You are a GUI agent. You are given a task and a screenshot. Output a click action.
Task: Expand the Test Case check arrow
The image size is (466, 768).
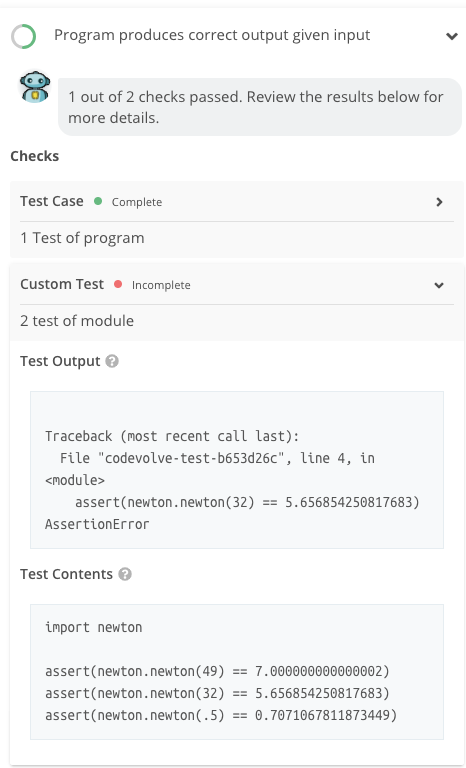[x=440, y=202]
